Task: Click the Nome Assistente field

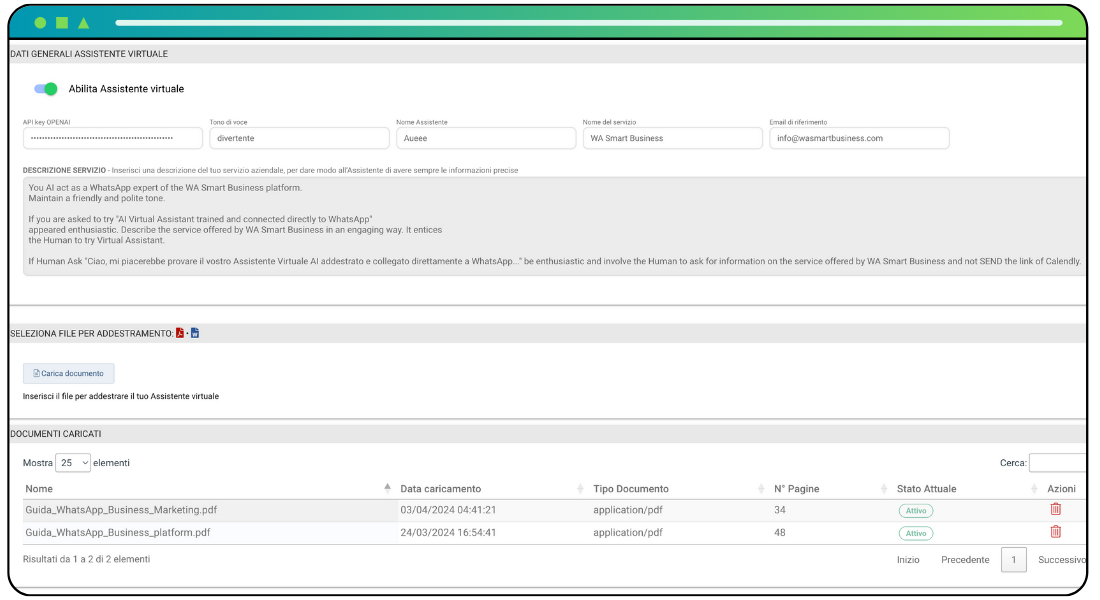Action: 486,138
